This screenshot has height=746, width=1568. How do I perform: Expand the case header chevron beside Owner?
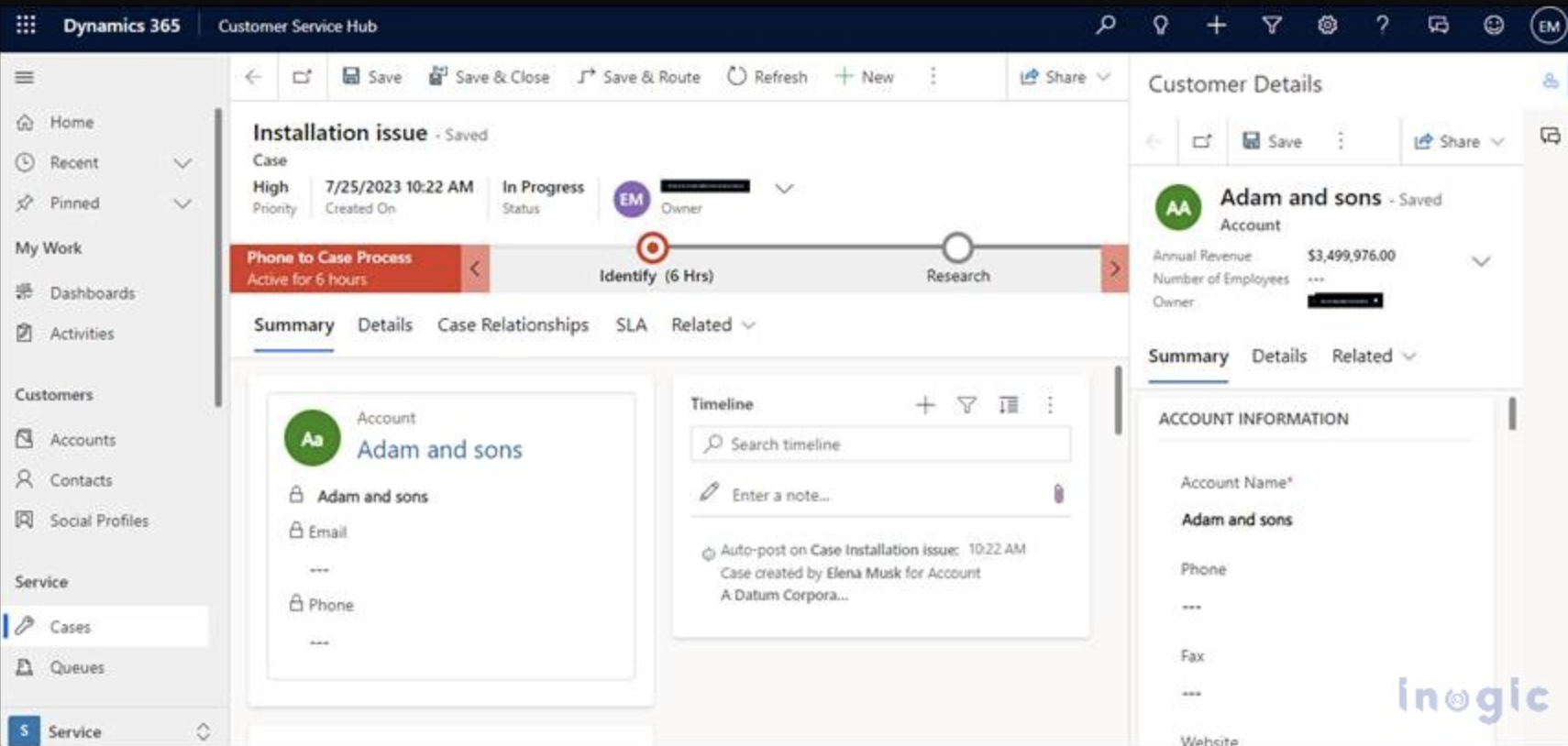(x=783, y=189)
